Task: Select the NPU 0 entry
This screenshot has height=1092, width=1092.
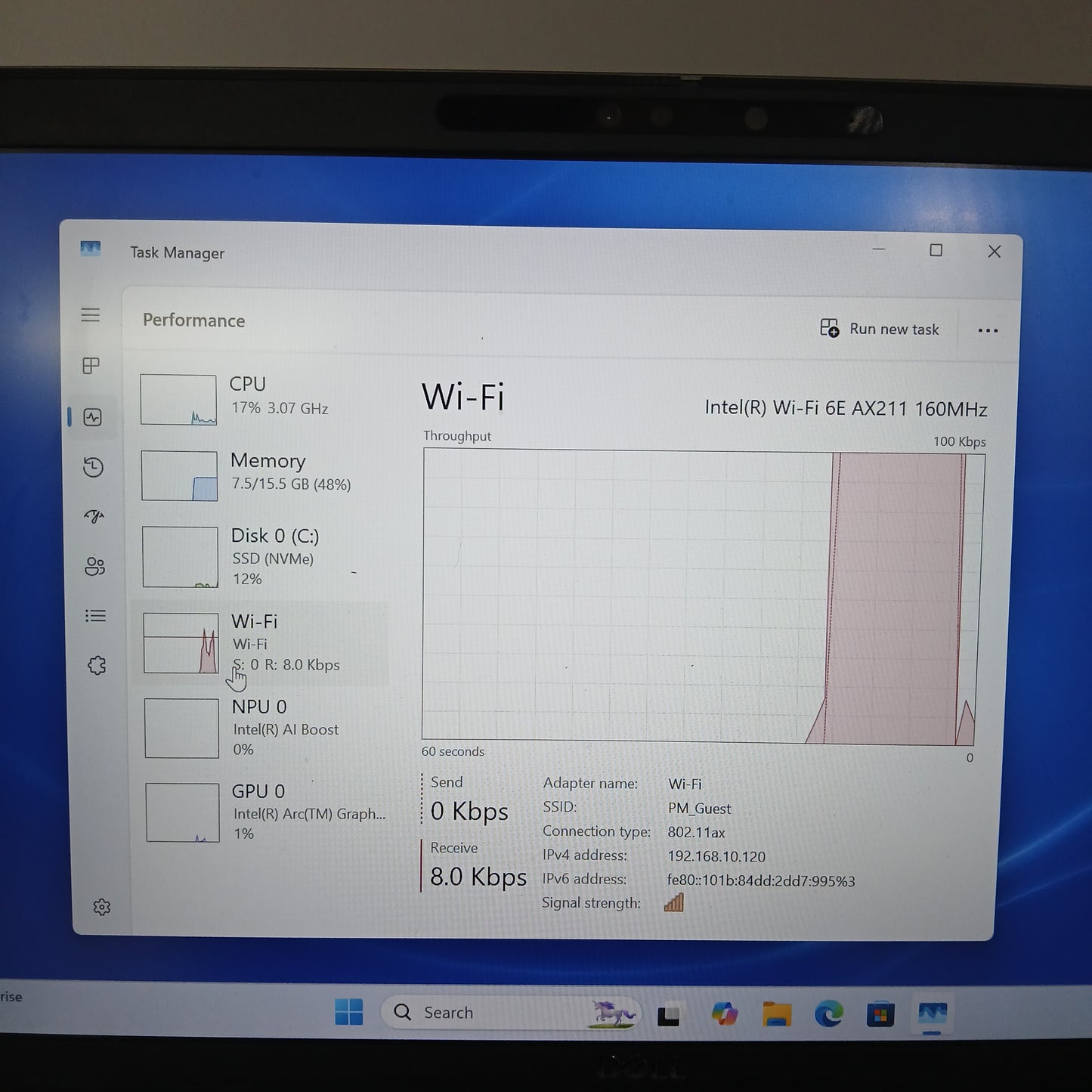Action: [x=263, y=728]
